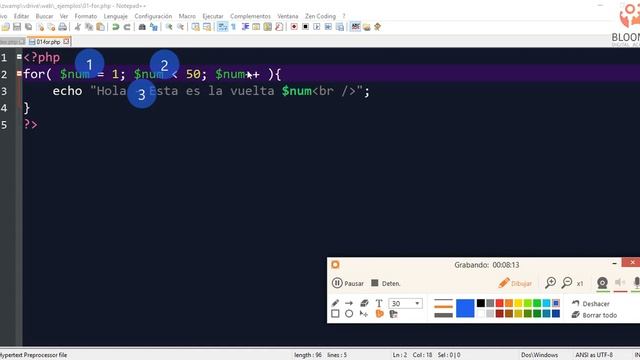
Task: Toggle synchronize horizontal scrolling button
Action: pyautogui.click(x=207, y=27)
